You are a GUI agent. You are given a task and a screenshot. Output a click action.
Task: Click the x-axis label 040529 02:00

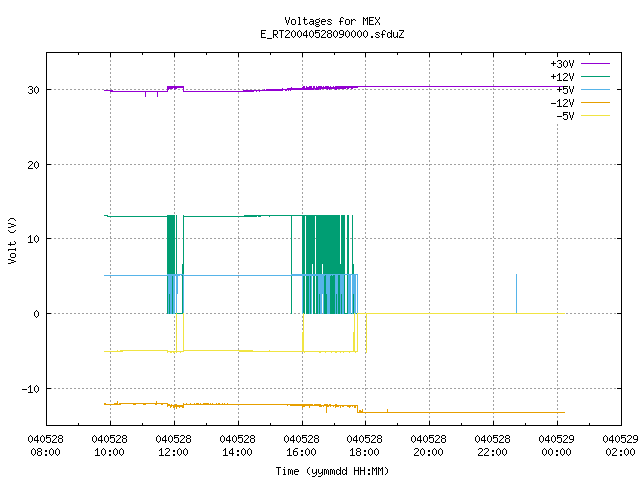(x=620, y=446)
